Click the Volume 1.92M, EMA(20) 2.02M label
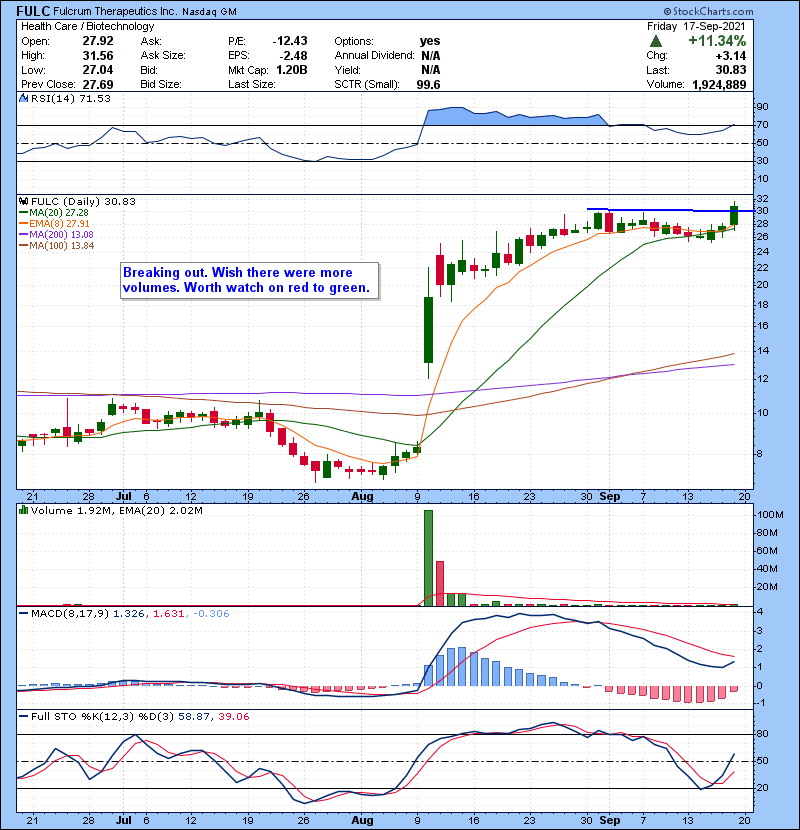Screen dimensions: 800x830 [116, 510]
